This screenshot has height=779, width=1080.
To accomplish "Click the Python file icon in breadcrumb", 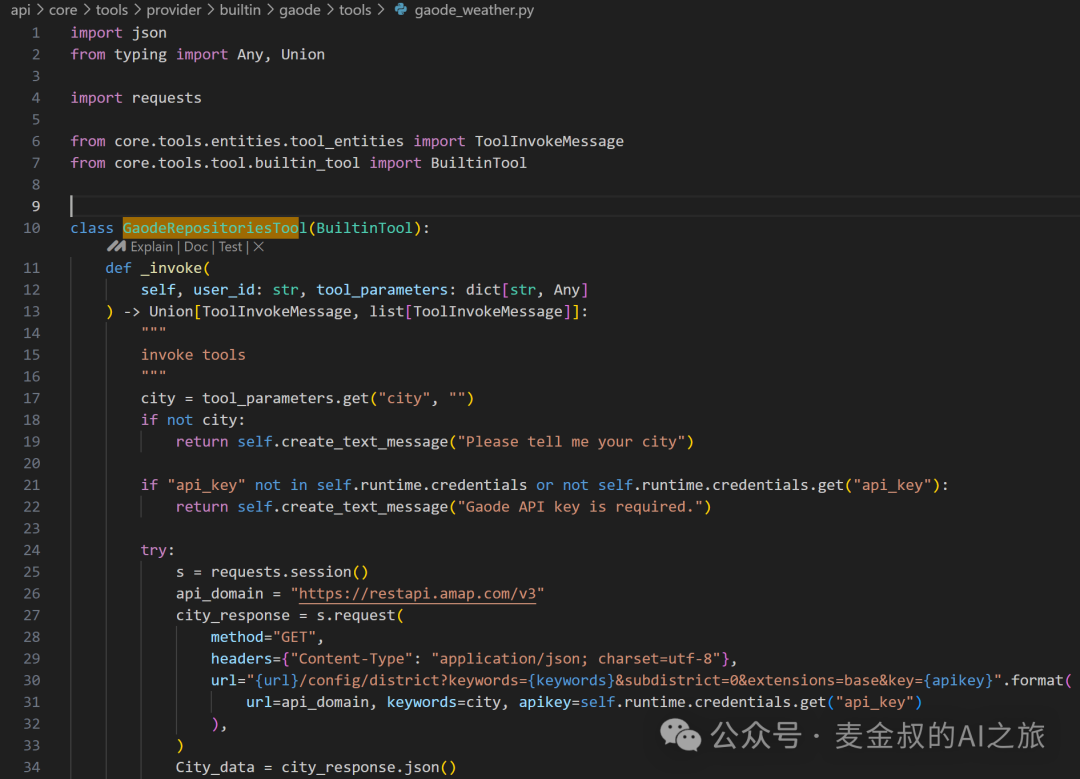I will click(400, 10).
